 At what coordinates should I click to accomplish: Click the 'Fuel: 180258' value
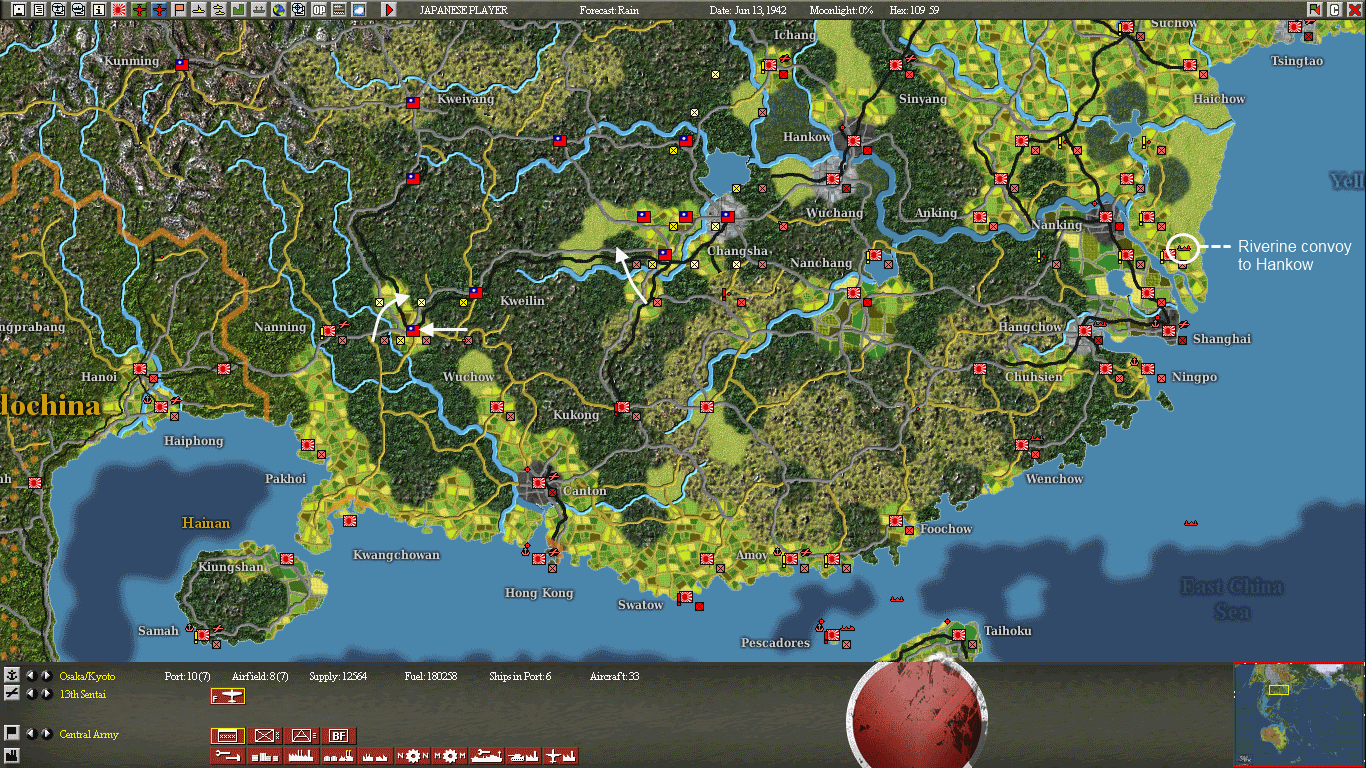(431, 677)
